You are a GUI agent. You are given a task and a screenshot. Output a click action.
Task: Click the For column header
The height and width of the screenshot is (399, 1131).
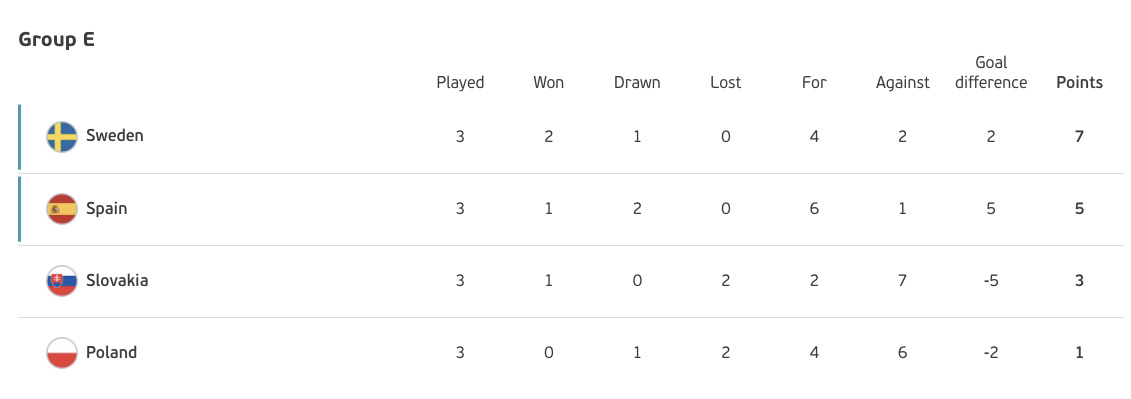(814, 83)
